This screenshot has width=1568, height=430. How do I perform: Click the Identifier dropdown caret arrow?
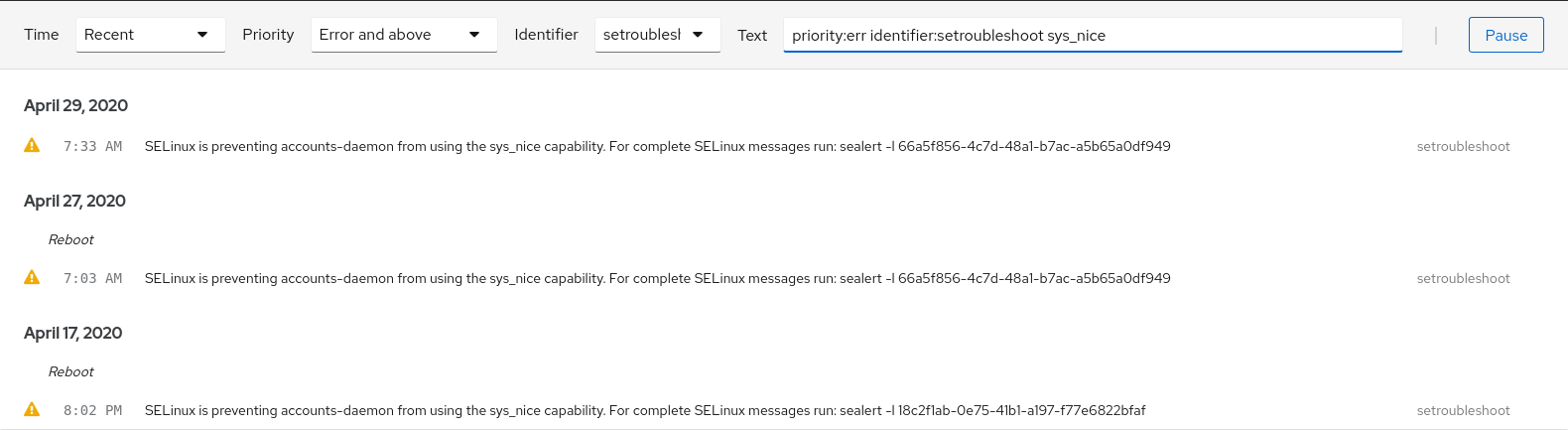click(698, 35)
